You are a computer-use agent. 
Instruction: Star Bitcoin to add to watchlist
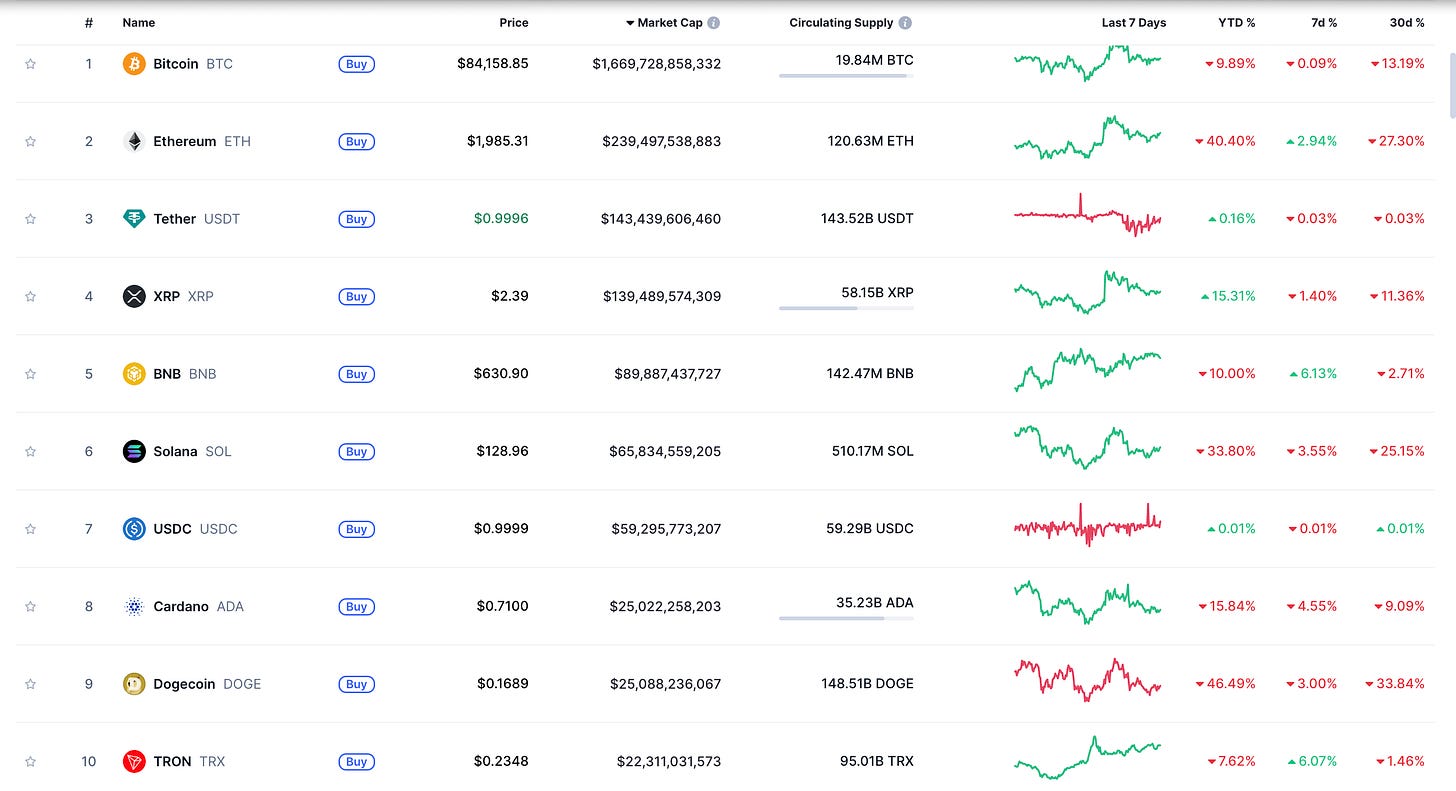click(x=30, y=64)
